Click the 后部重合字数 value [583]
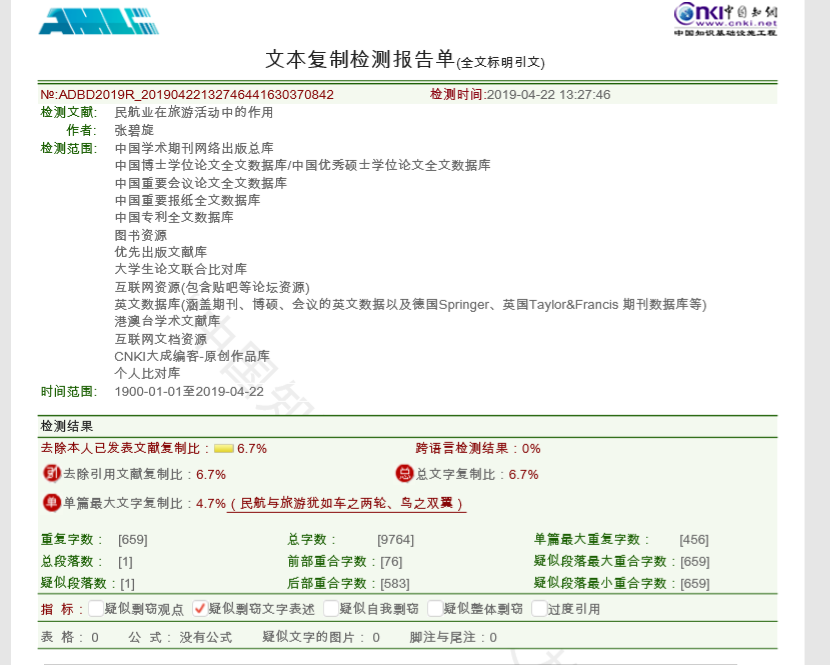Viewport: 830px width, 665px height. click(395, 583)
